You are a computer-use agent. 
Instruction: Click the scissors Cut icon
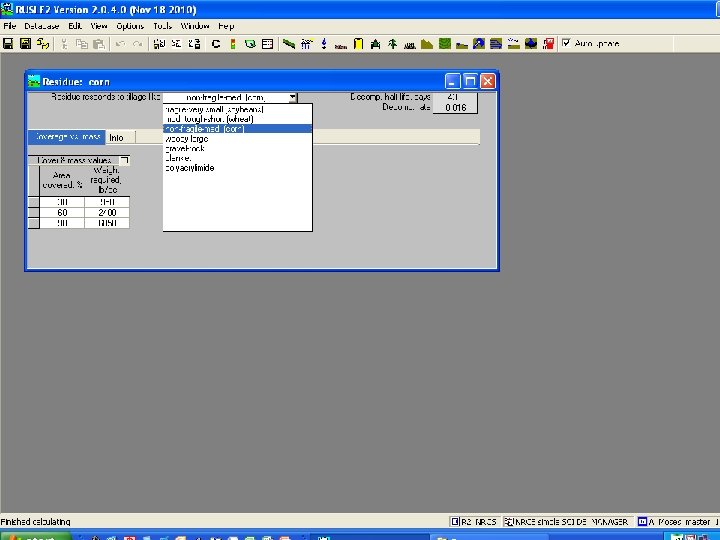click(64, 44)
